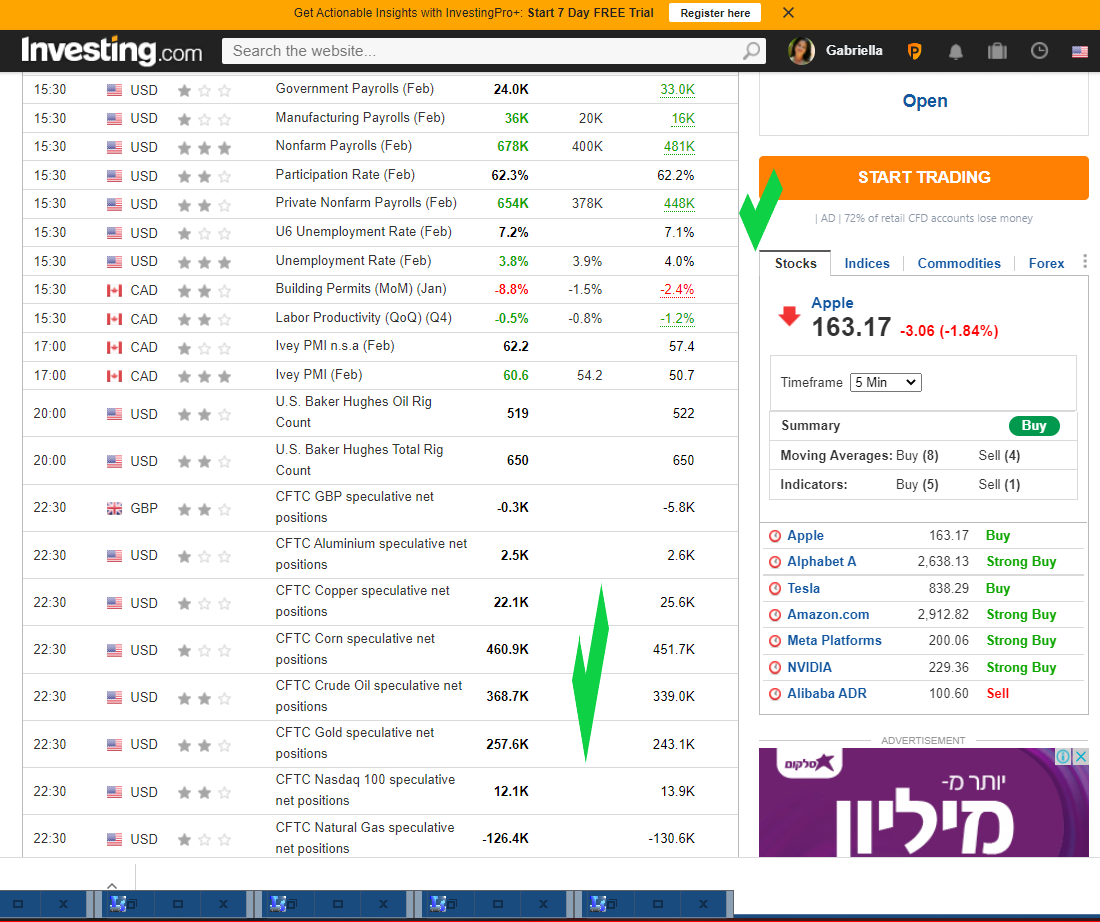Click the previous value 481K
This screenshot has width=1100, height=922.
(x=679, y=147)
